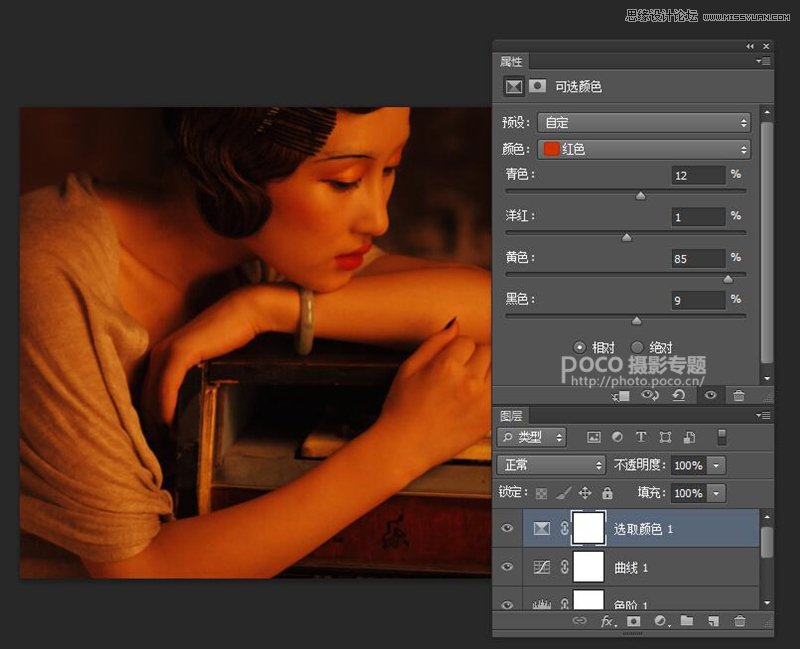Filter layers by pixel layers icon
Screen dimensions: 800x649
pos(594,437)
